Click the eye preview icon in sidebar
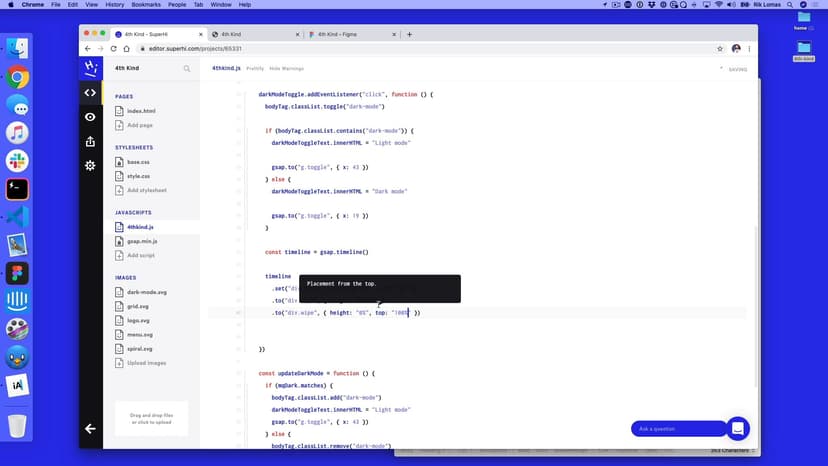 pos(90,117)
